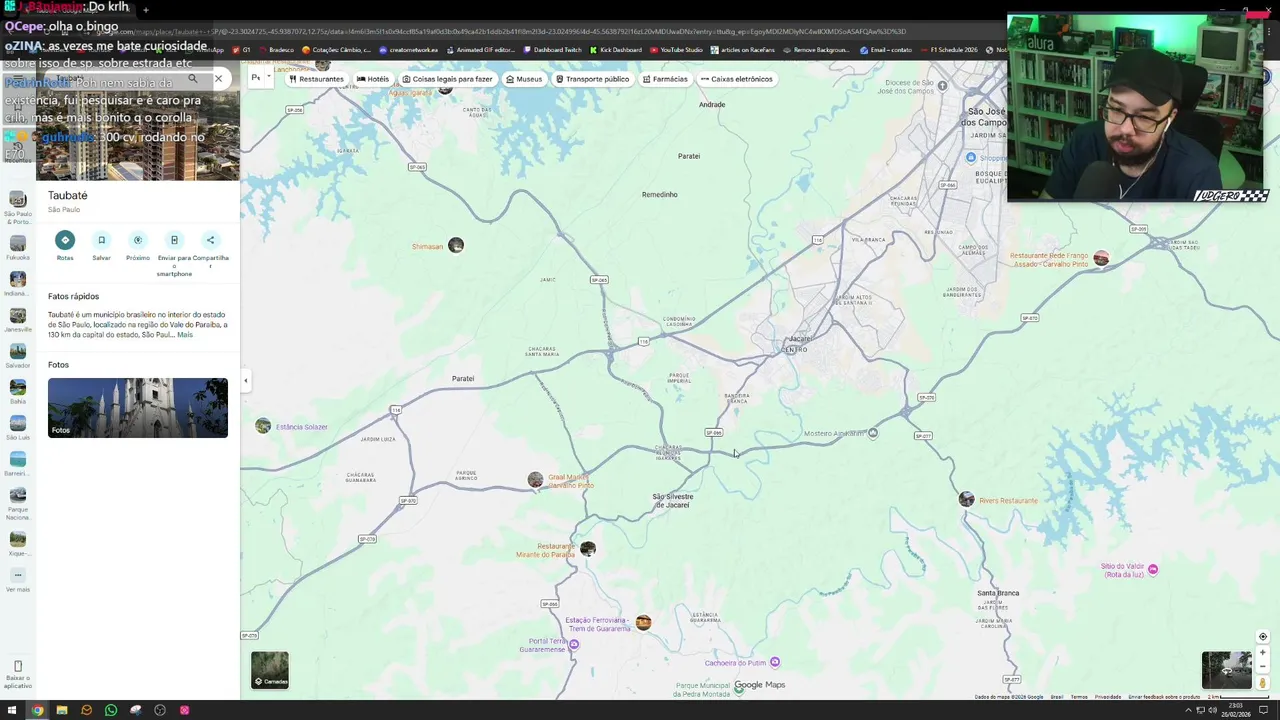
Task: Open Taubaté Fotos thumbnail
Action: pyautogui.click(x=138, y=408)
